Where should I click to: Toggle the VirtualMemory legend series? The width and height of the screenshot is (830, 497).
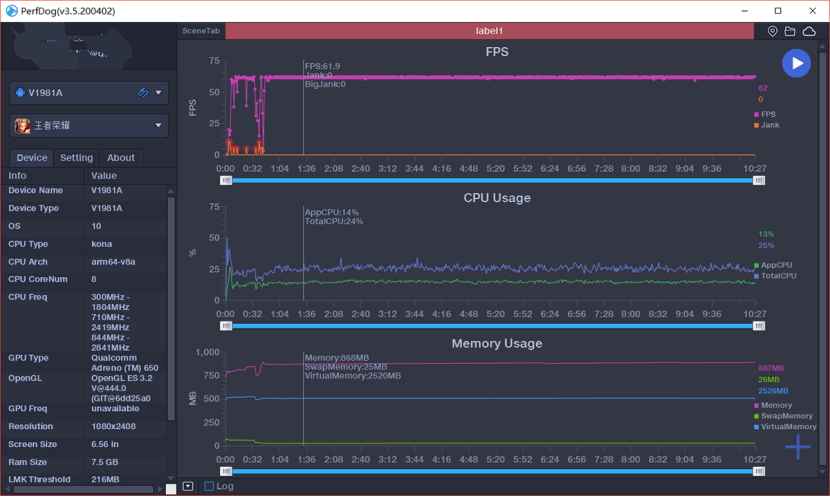[x=785, y=427]
